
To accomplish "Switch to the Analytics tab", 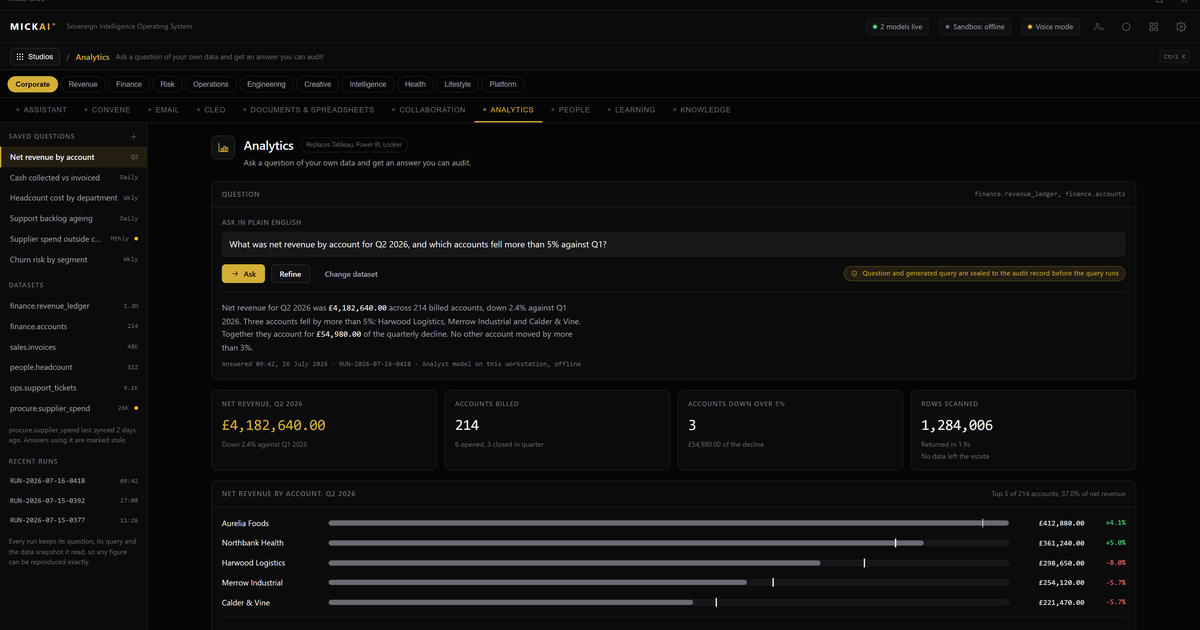I will (x=508, y=109).
